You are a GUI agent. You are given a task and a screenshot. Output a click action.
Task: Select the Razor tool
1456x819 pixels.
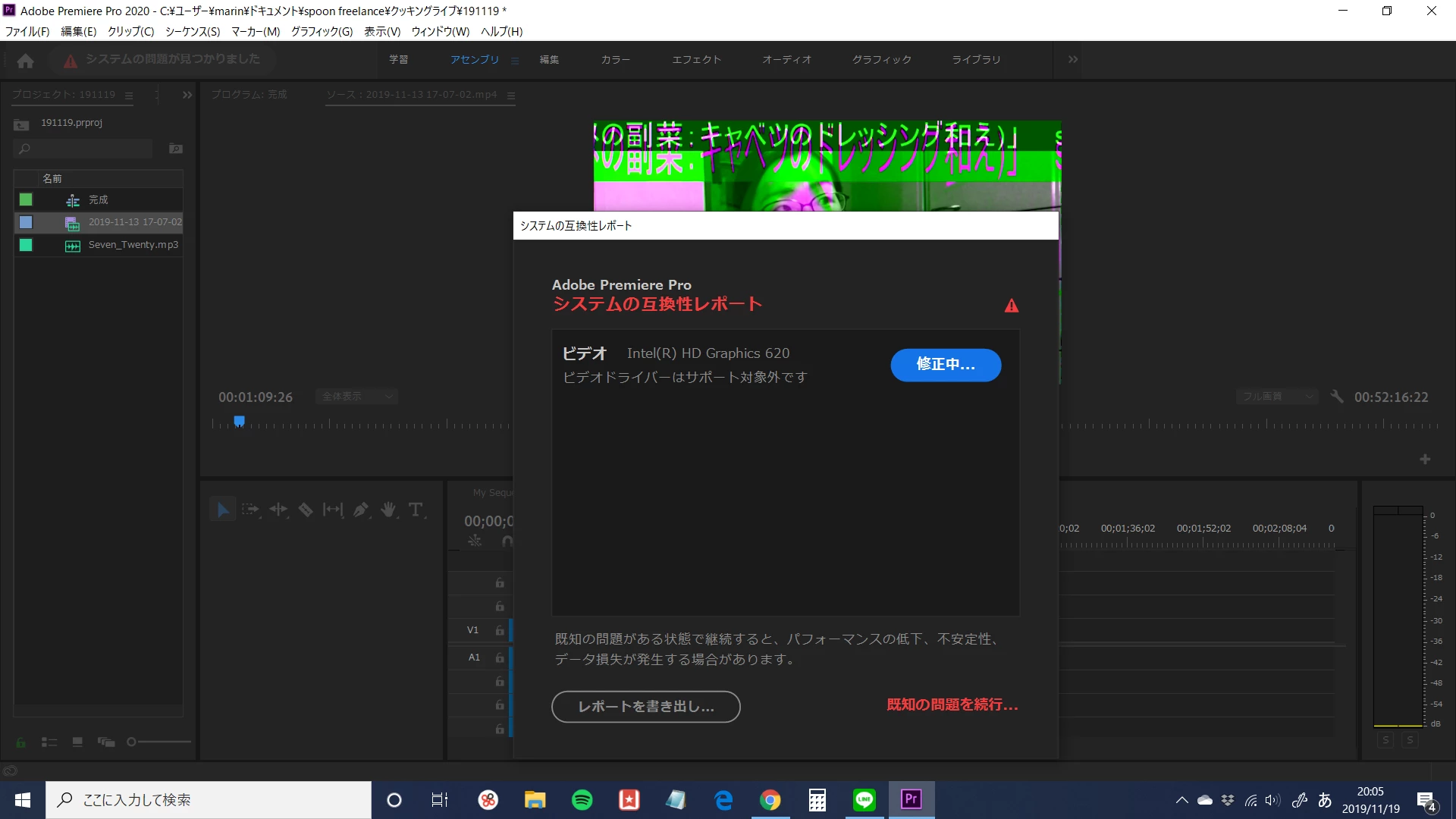(306, 510)
